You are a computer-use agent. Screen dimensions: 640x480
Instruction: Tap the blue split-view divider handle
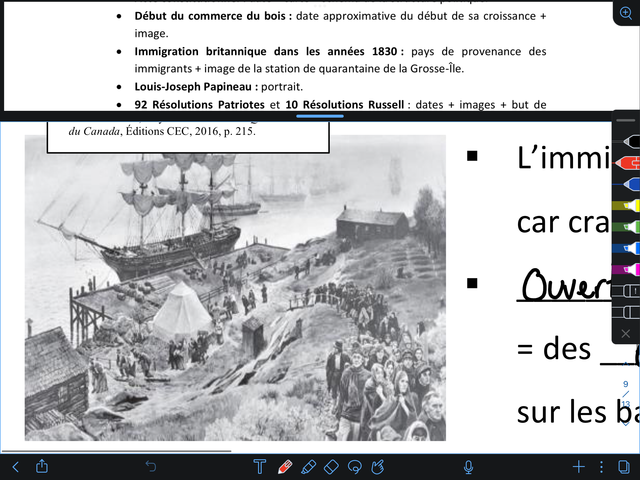coord(320,116)
